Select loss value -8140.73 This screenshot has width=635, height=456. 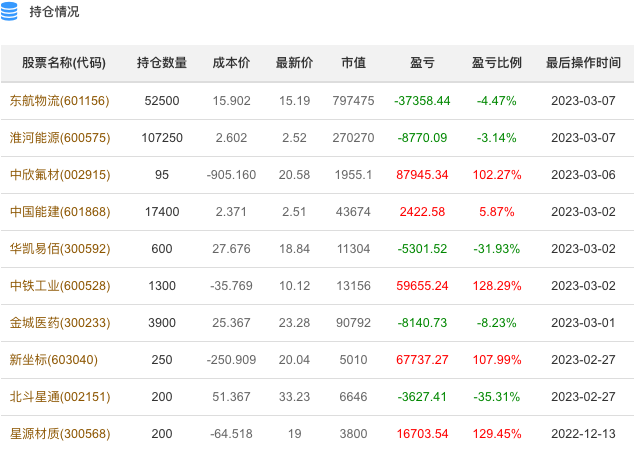422,323
